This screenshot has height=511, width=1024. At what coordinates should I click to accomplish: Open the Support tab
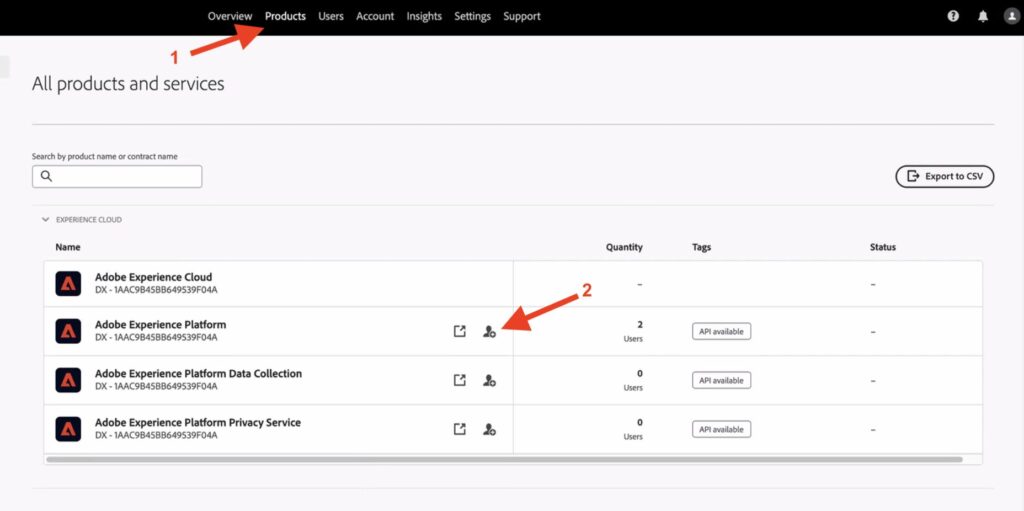(522, 16)
